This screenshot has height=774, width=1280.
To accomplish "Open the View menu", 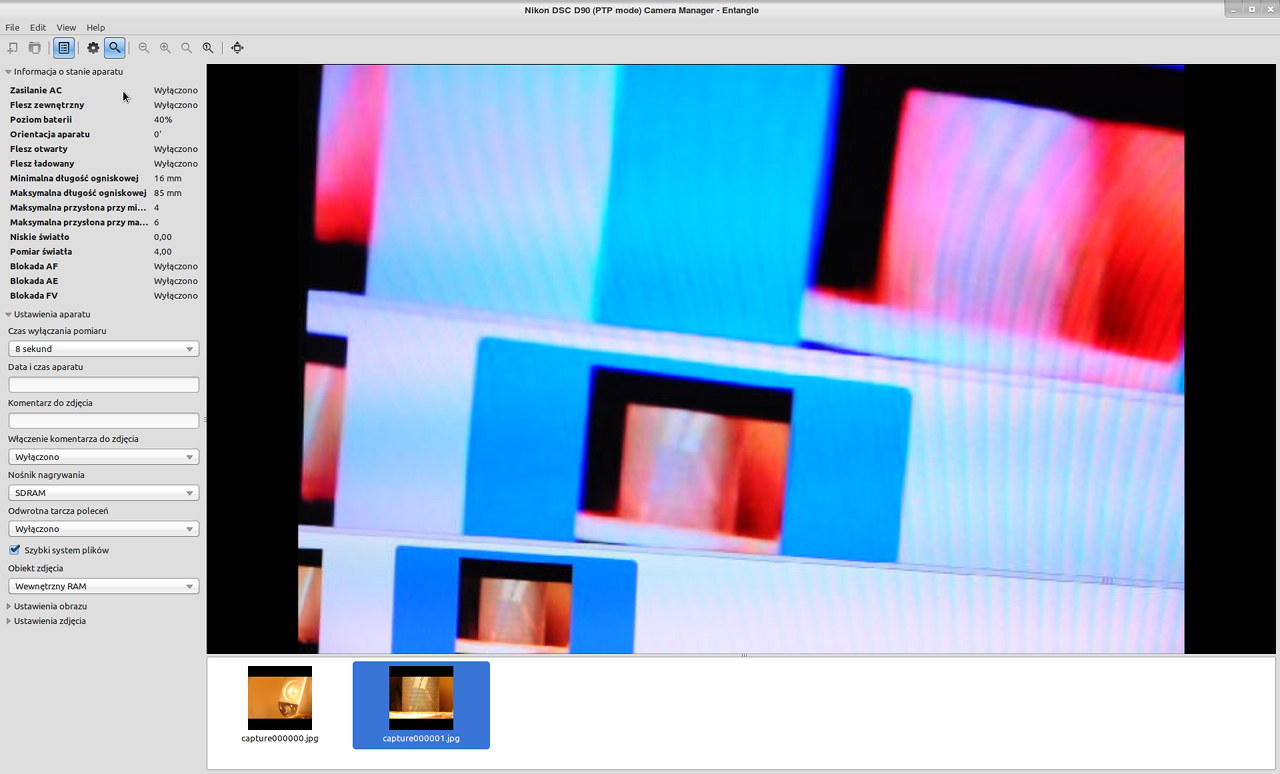I will (x=66, y=27).
